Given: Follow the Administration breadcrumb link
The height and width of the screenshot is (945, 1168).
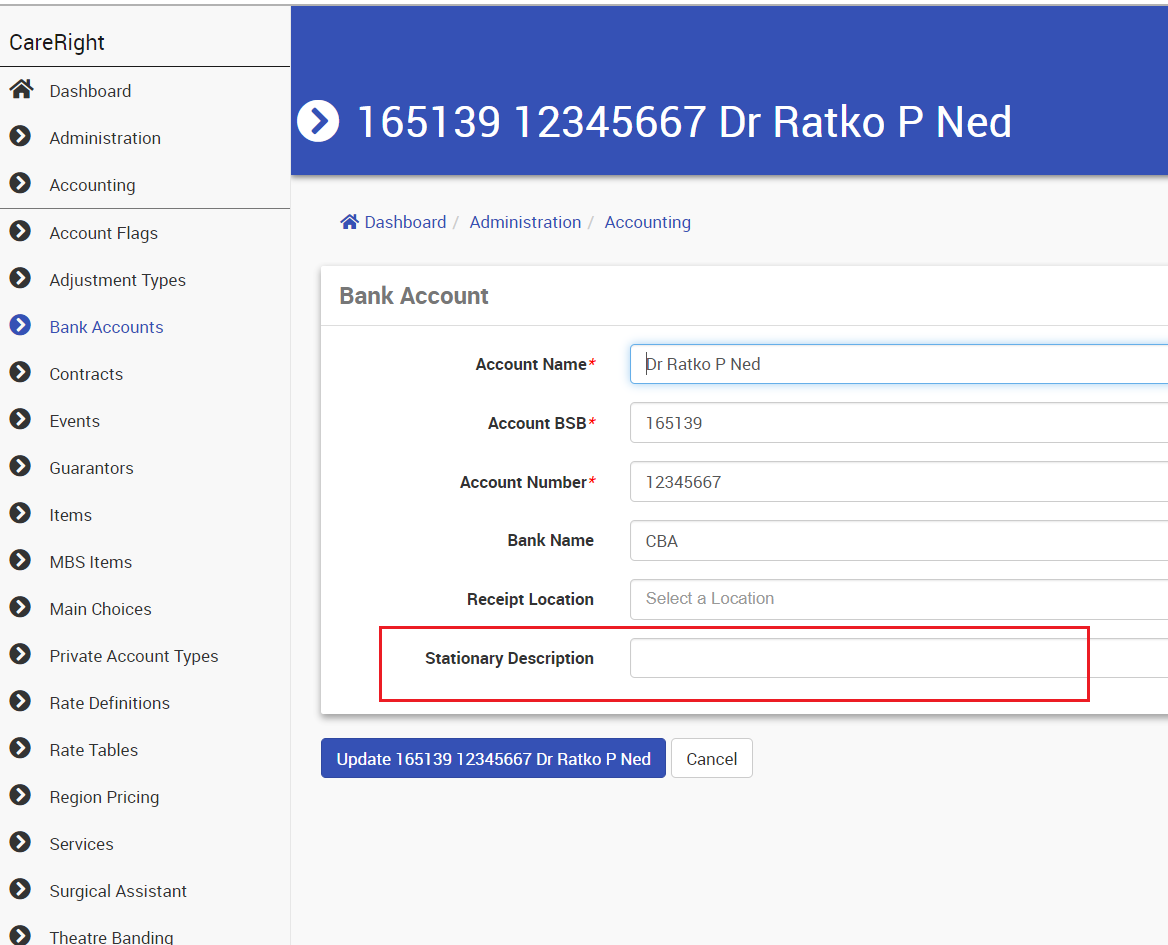Looking at the screenshot, I should click(525, 222).
